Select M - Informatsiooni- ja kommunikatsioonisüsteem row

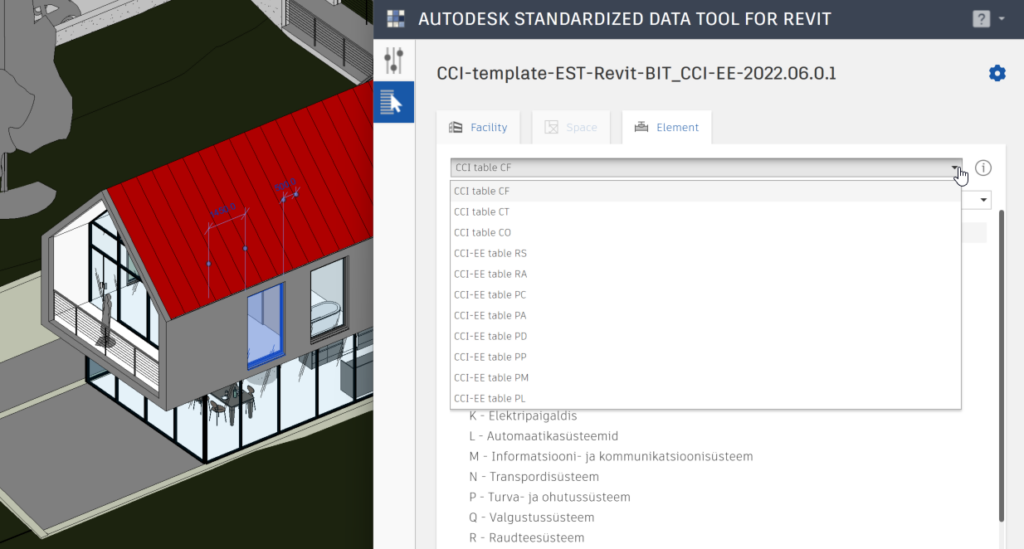(x=611, y=456)
